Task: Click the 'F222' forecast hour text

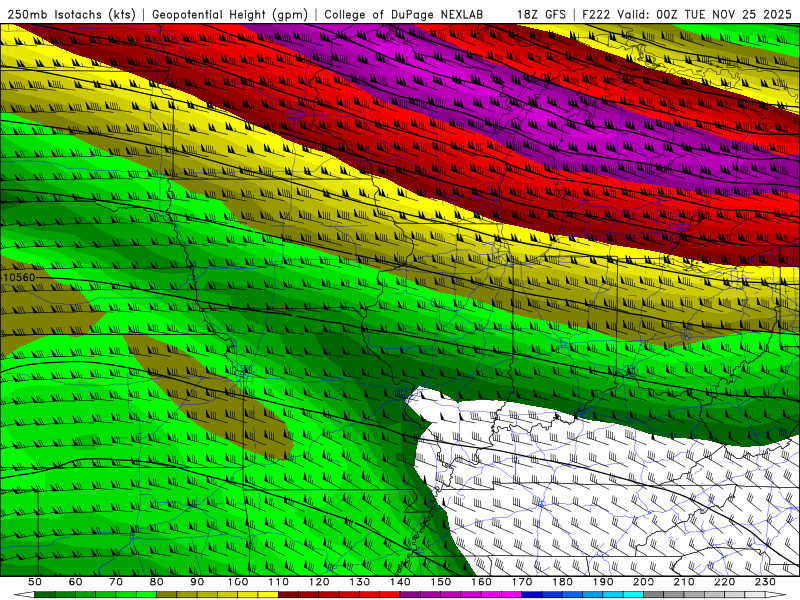Action: click(x=597, y=14)
